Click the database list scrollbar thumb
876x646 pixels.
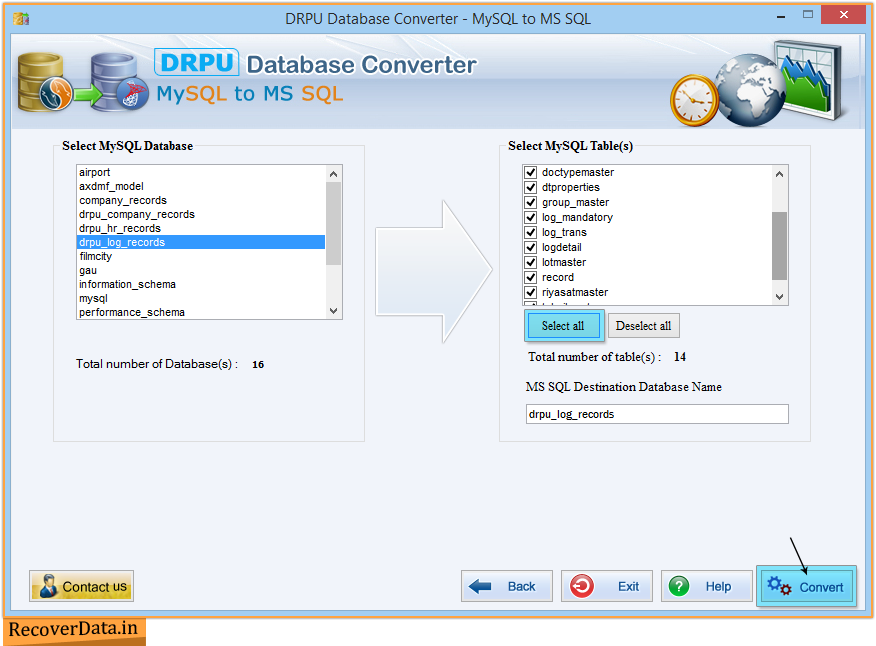pos(334,224)
